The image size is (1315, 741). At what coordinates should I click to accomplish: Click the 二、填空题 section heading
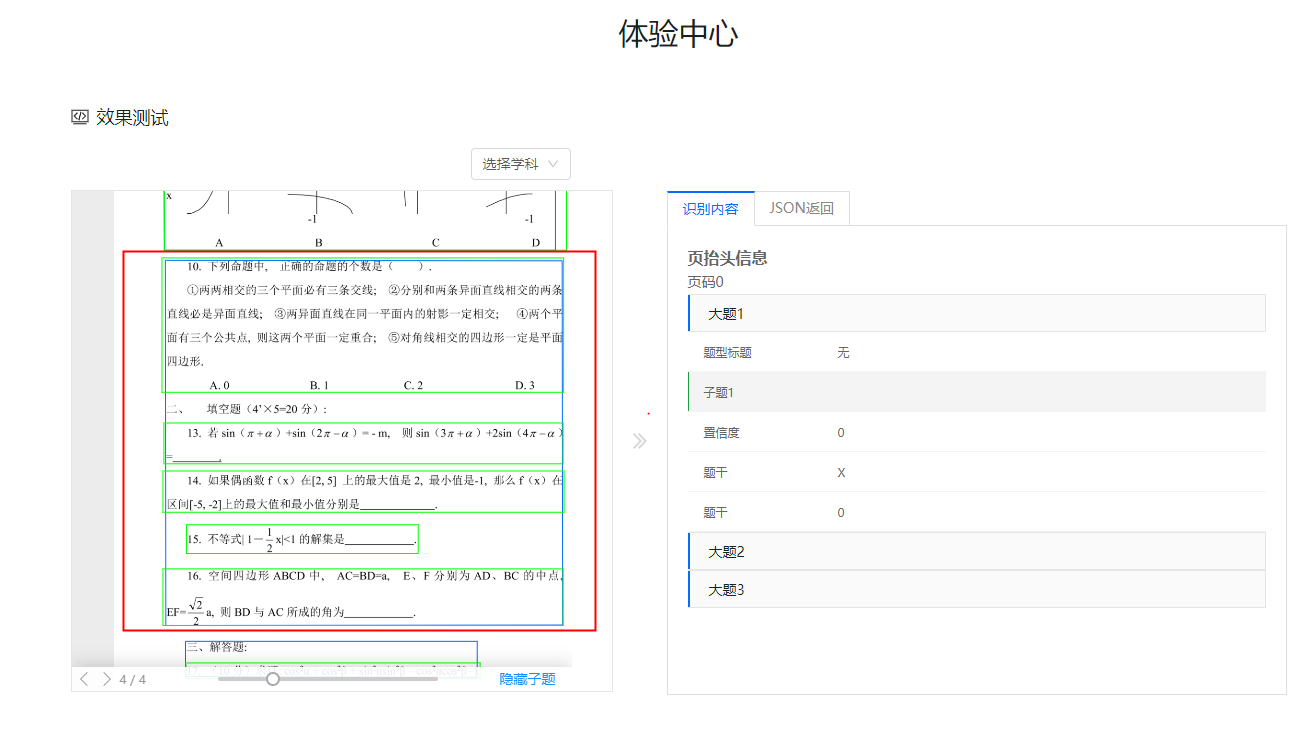(246, 408)
